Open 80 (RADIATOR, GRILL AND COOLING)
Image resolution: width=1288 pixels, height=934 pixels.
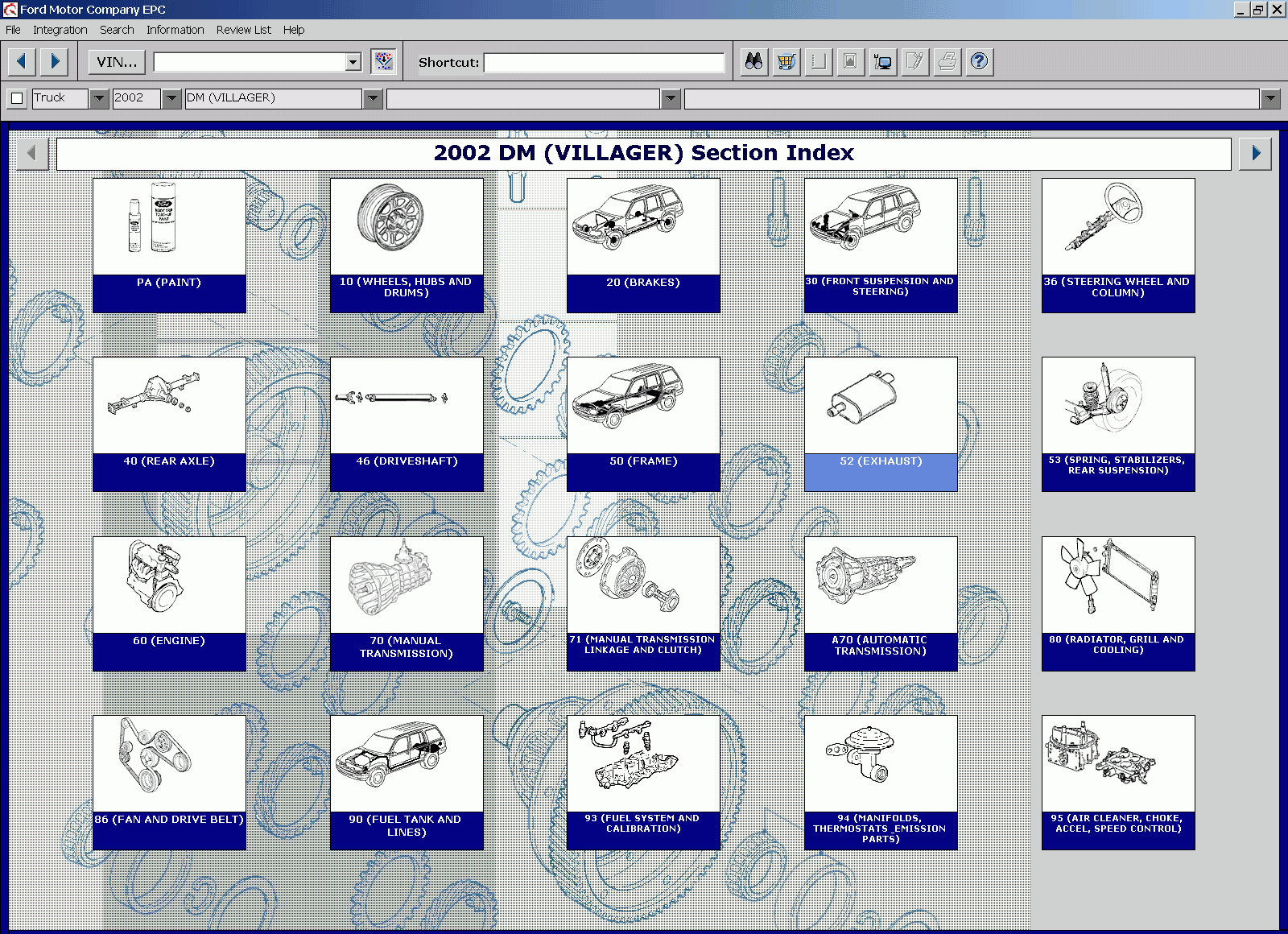pyautogui.click(x=1118, y=604)
